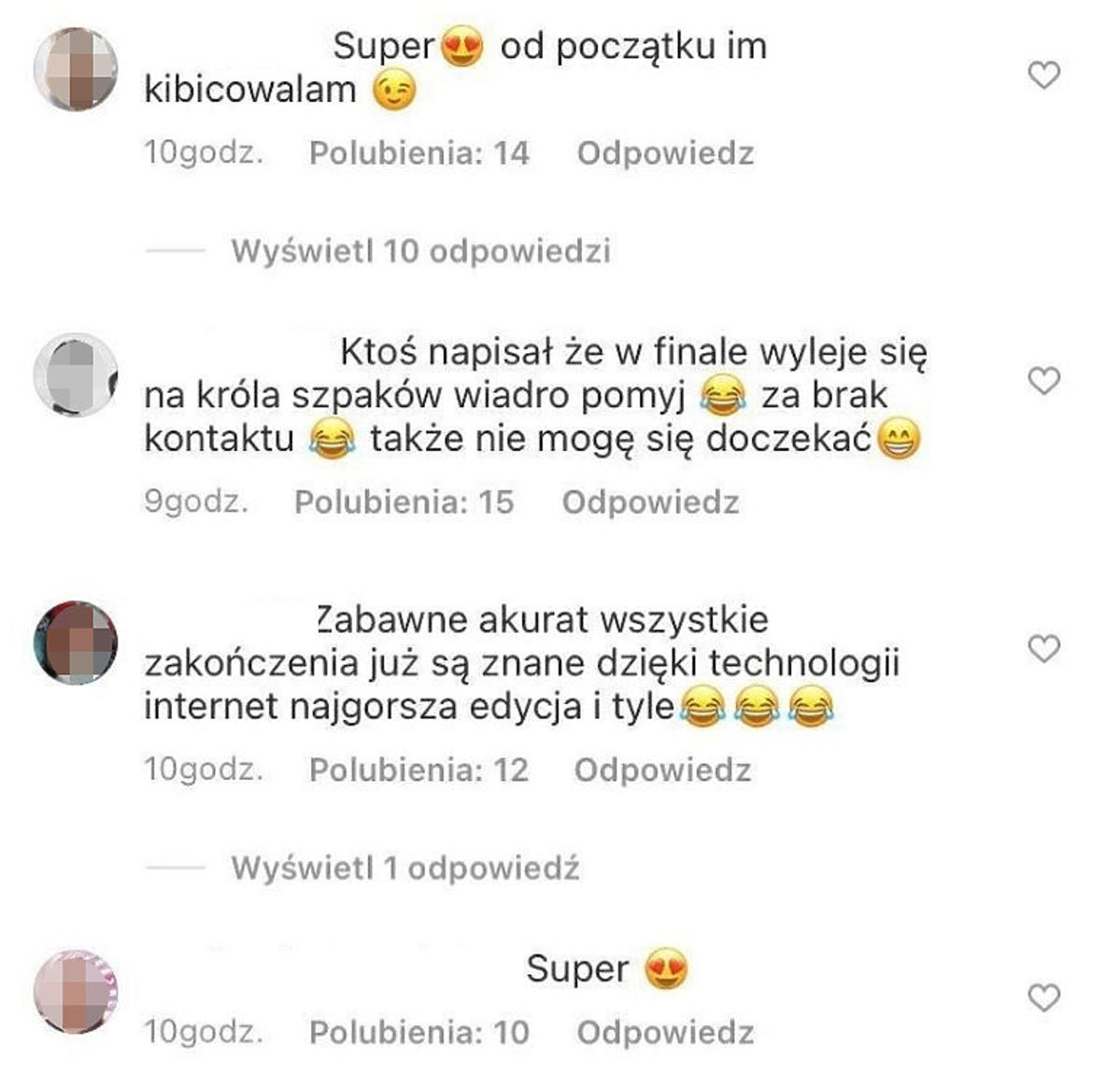View likes list 'Polubienia: 15'

coord(404,502)
